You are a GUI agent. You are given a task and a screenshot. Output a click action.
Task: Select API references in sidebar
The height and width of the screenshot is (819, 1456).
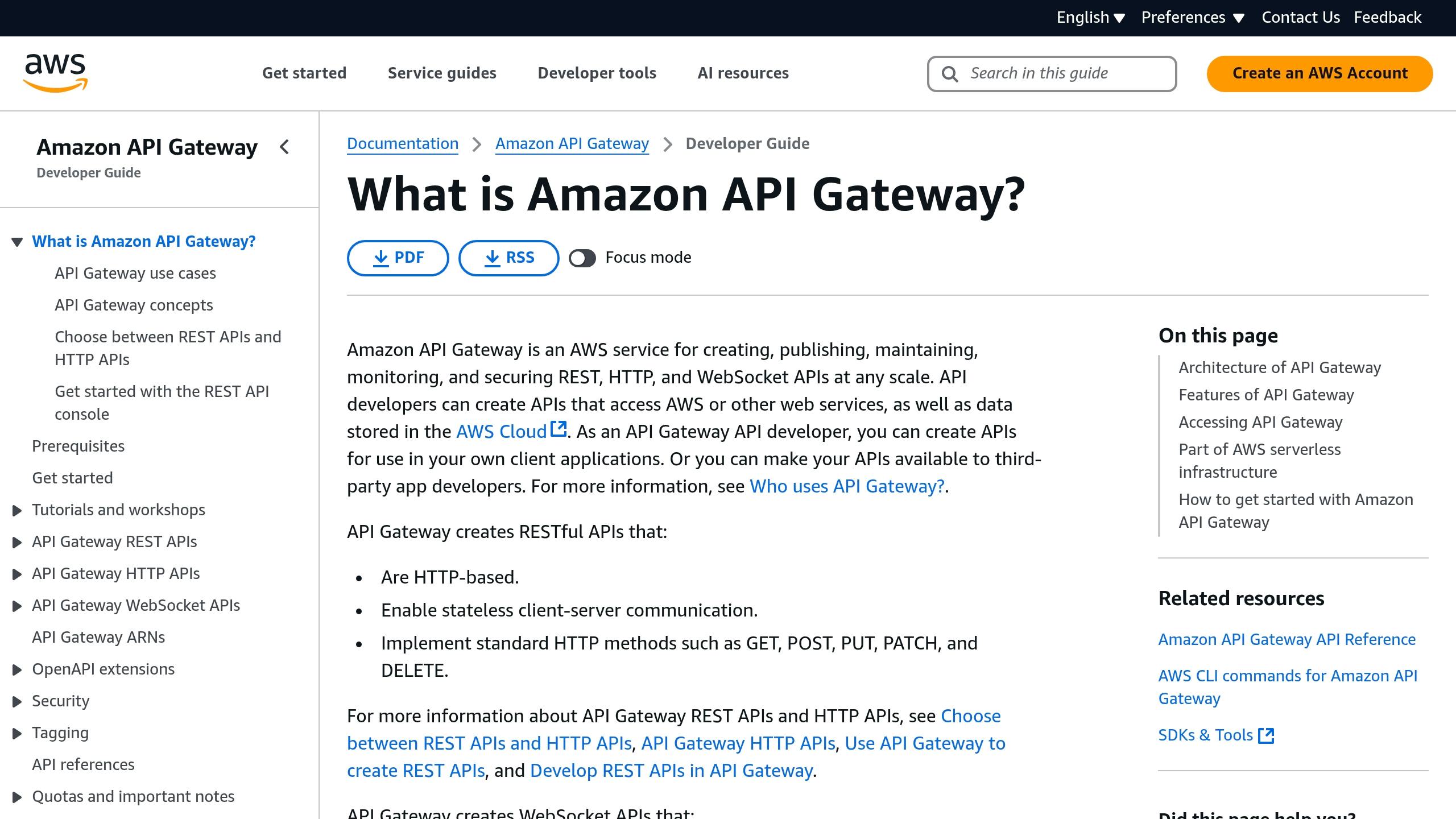(83, 765)
